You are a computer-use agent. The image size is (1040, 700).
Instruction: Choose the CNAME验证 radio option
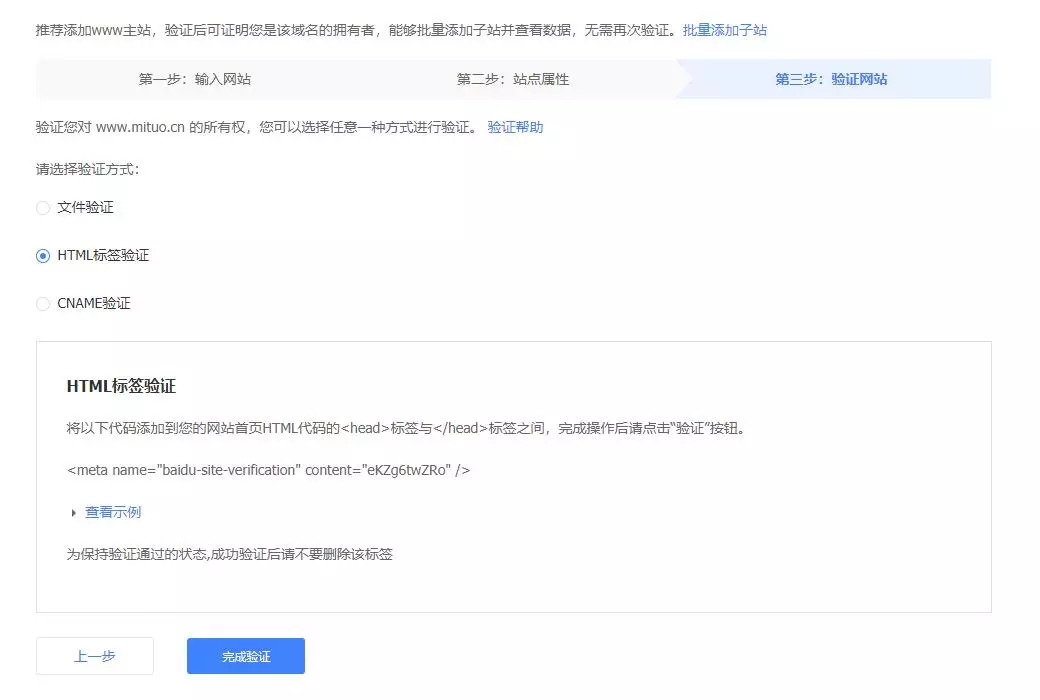click(43, 304)
